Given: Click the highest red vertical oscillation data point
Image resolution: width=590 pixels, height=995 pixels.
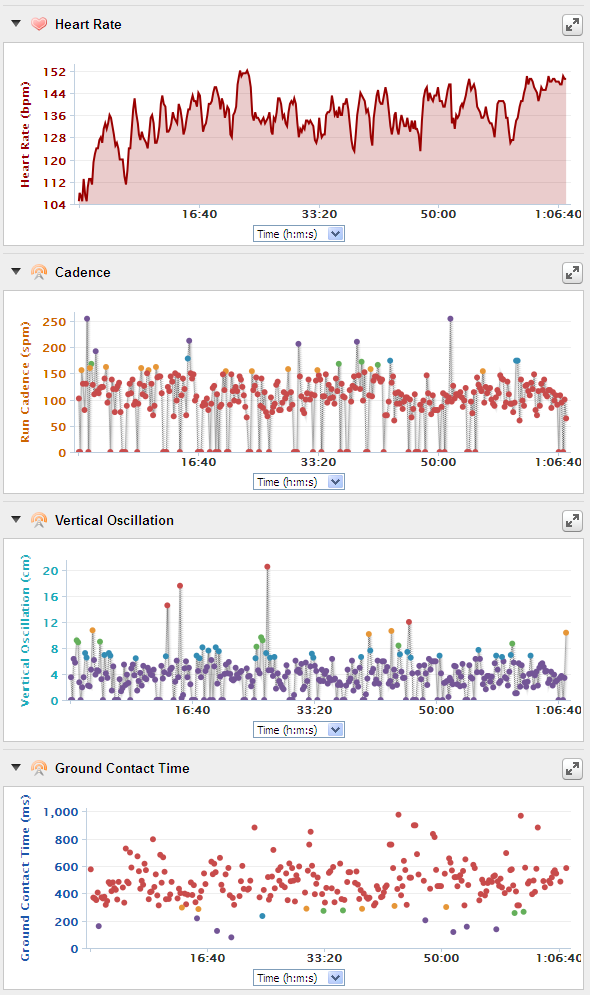Looking at the screenshot, I should pos(268,567).
